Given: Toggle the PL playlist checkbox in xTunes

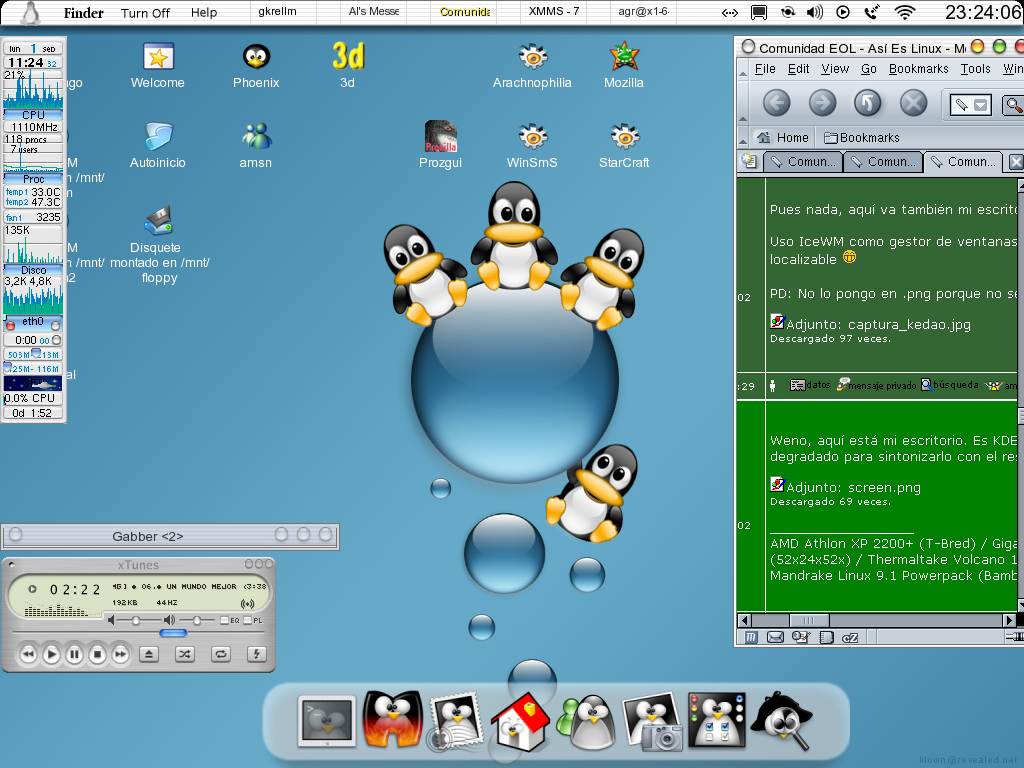Looking at the screenshot, I should [x=247, y=621].
